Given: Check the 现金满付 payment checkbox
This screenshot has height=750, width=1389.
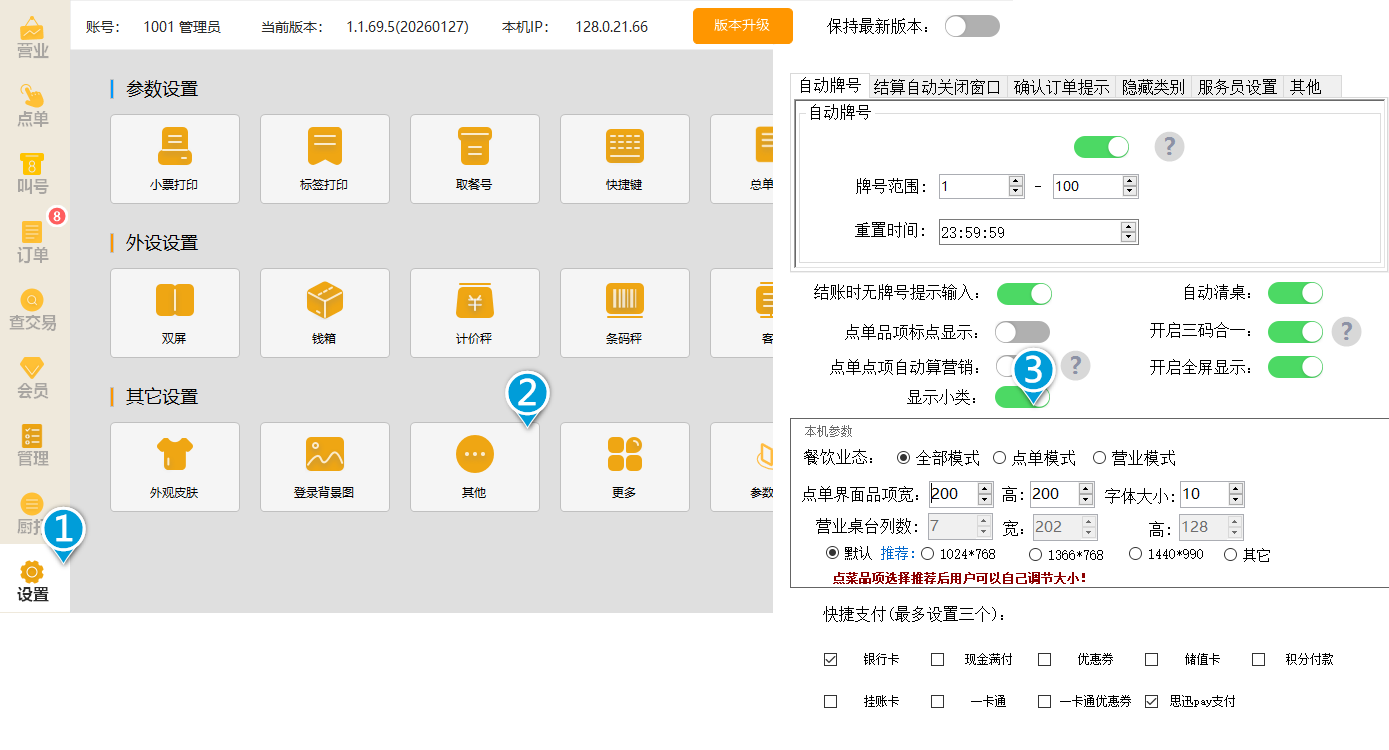Looking at the screenshot, I should pos(937,660).
